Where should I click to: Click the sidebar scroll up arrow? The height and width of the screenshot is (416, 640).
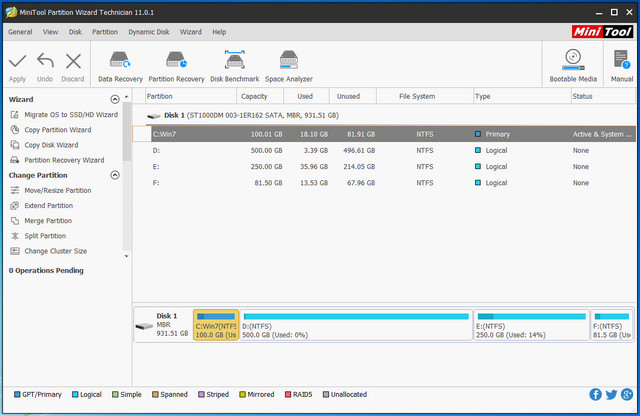[127, 97]
